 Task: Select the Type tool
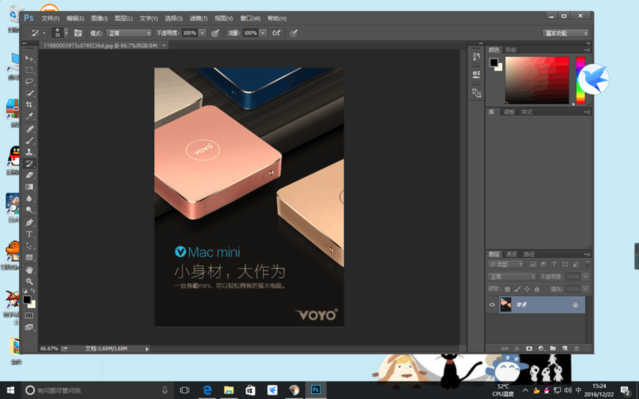tap(29, 234)
